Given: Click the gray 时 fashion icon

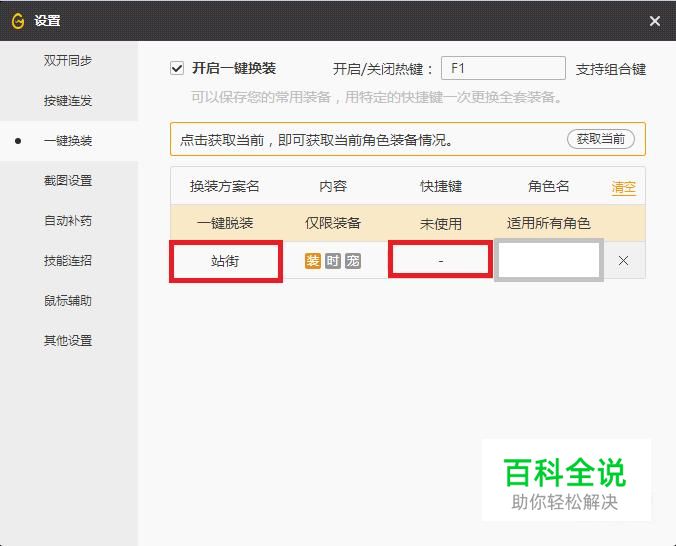Looking at the screenshot, I should pyautogui.click(x=333, y=261).
